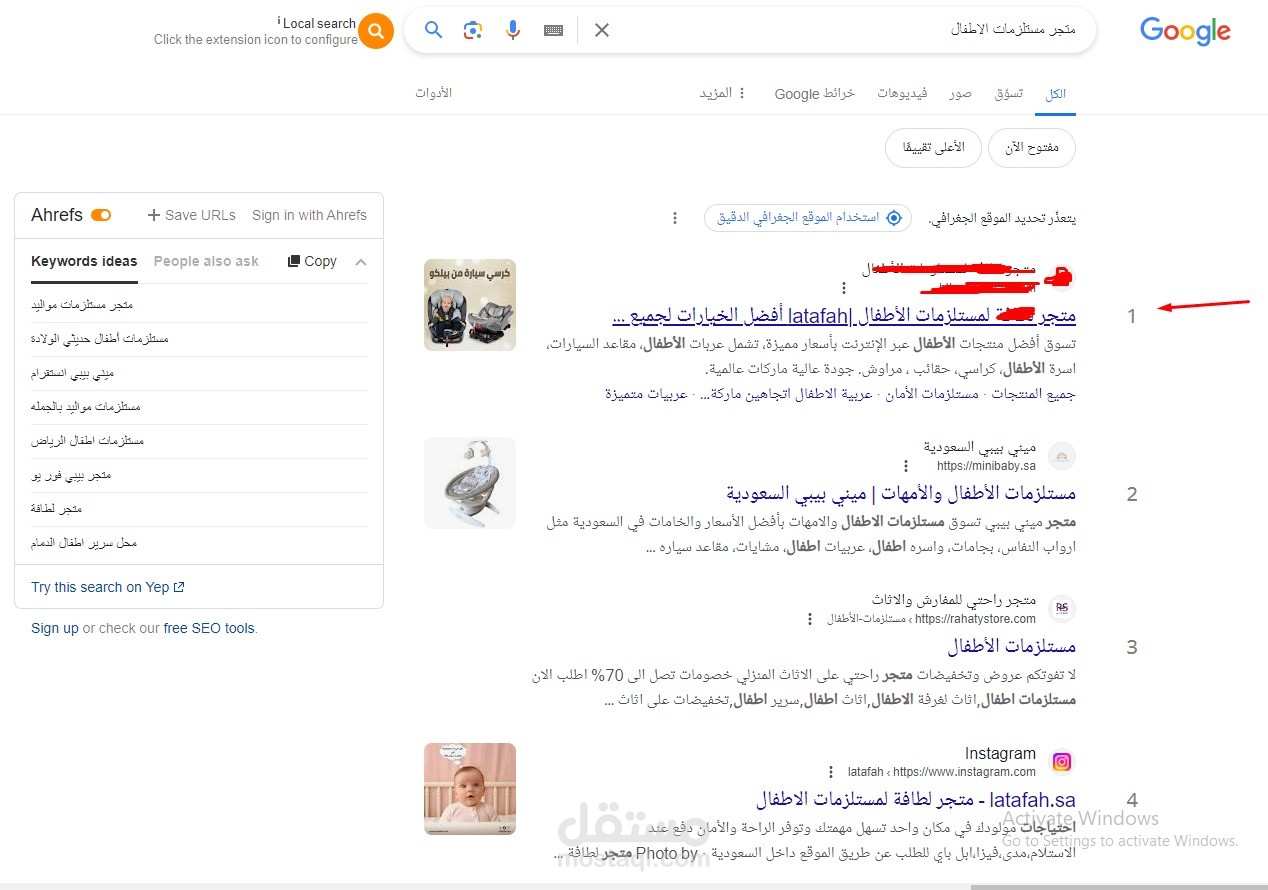Click the location target icon in precise-location chip
Viewport: 1268px width, 890px height.
894,217
